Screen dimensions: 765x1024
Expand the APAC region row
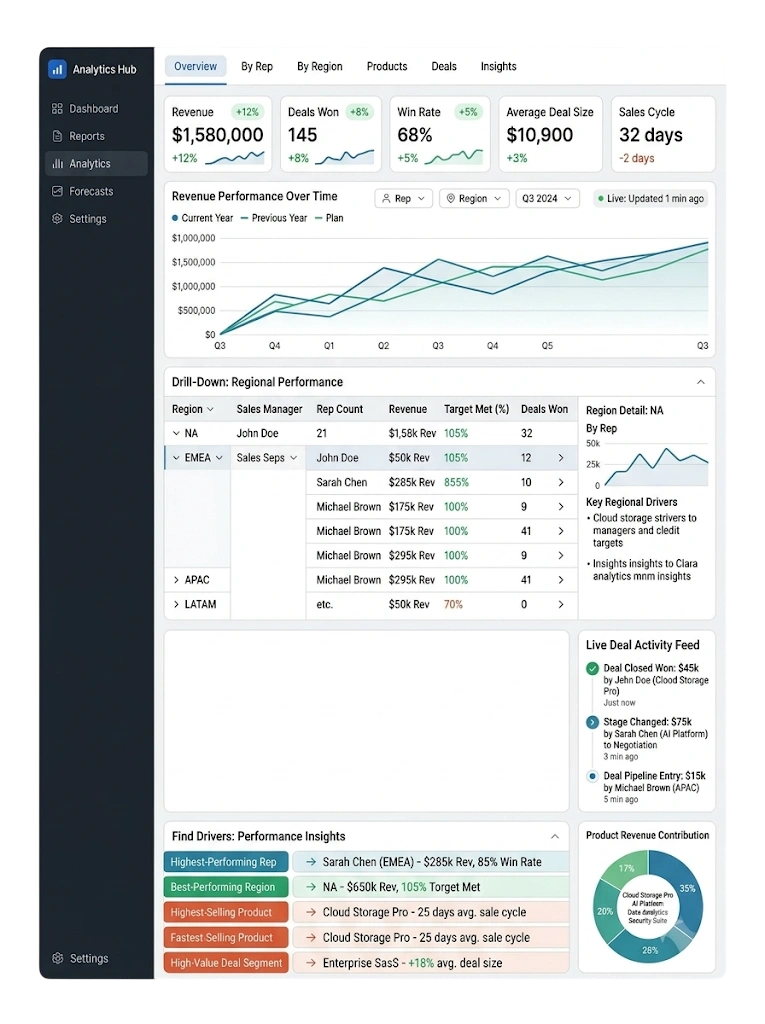pyautogui.click(x=176, y=580)
